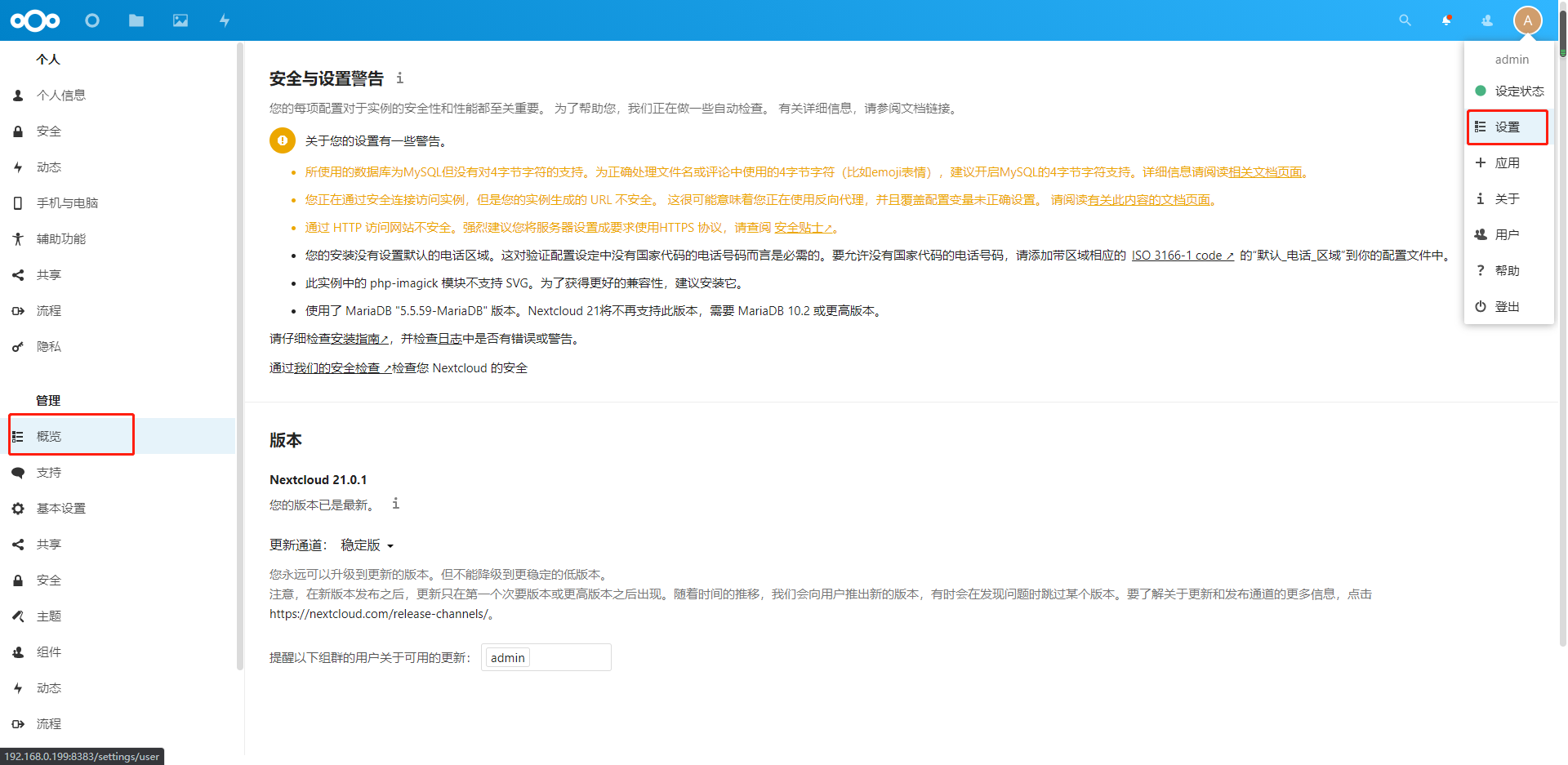This screenshot has width=1568, height=765.
Task: Click the "Nextcloud 21.0.1" version text
Action: [318, 480]
